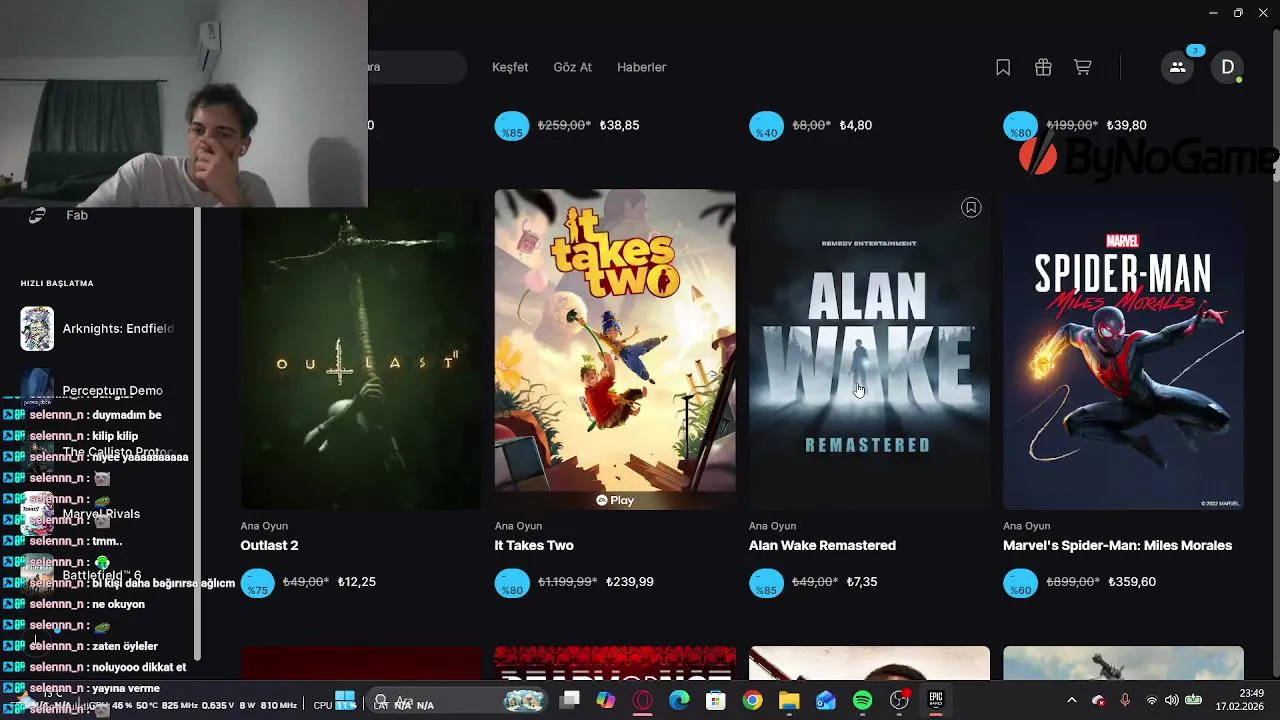Open the Wi-Fi network tray icon

click(x=1151, y=701)
